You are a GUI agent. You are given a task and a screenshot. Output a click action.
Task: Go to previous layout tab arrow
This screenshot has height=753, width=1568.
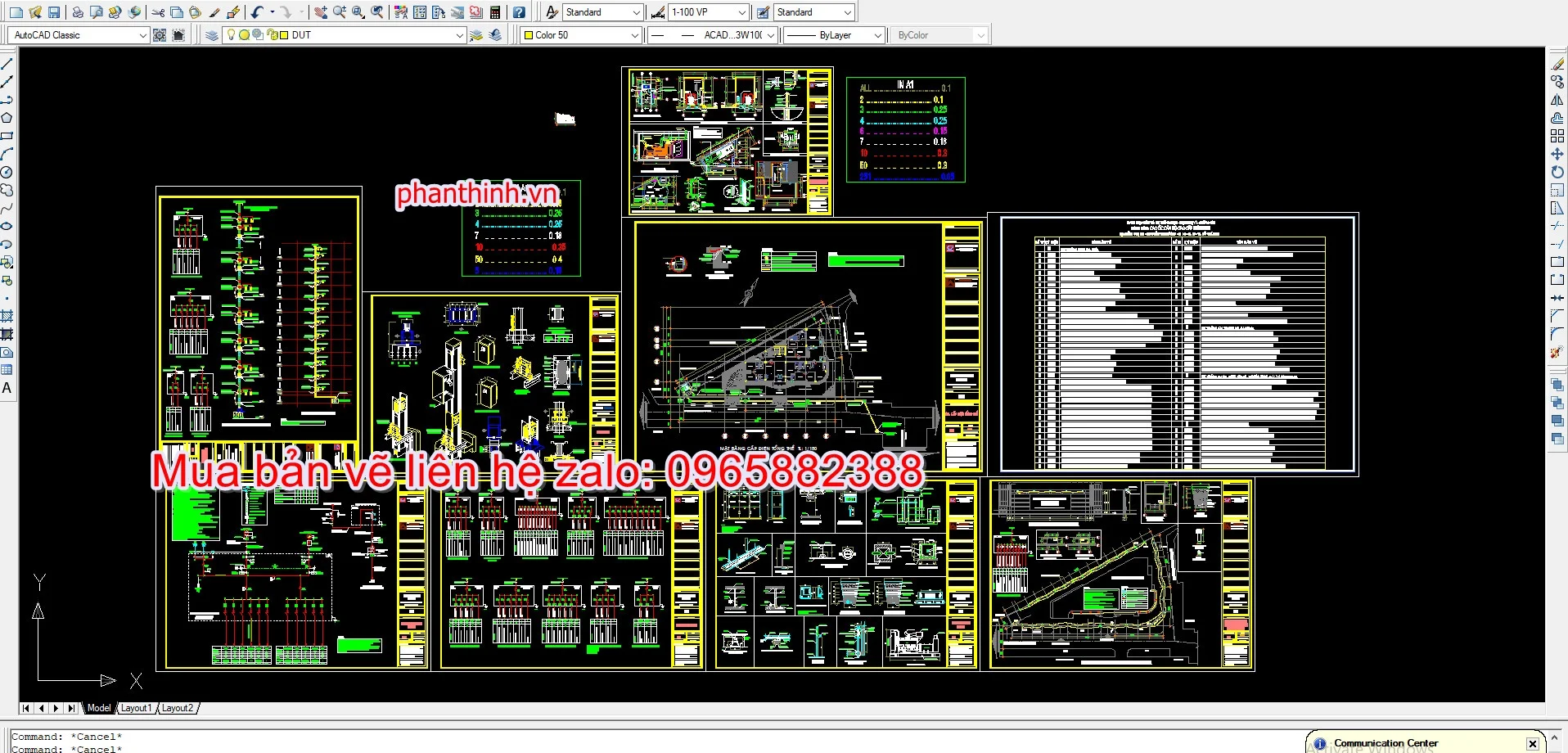41,708
